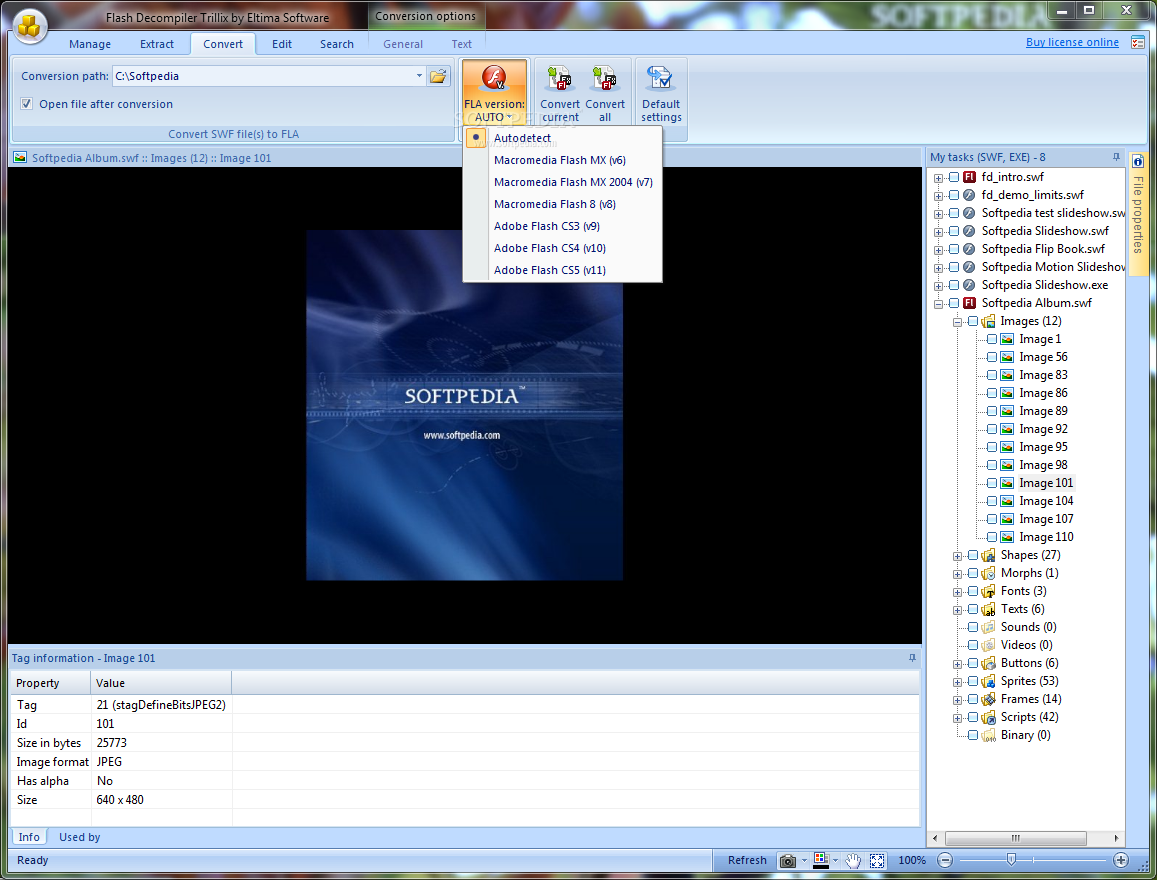The height and width of the screenshot is (880, 1157).
Task: Select Autodetect FLA version
Action: 562,138
